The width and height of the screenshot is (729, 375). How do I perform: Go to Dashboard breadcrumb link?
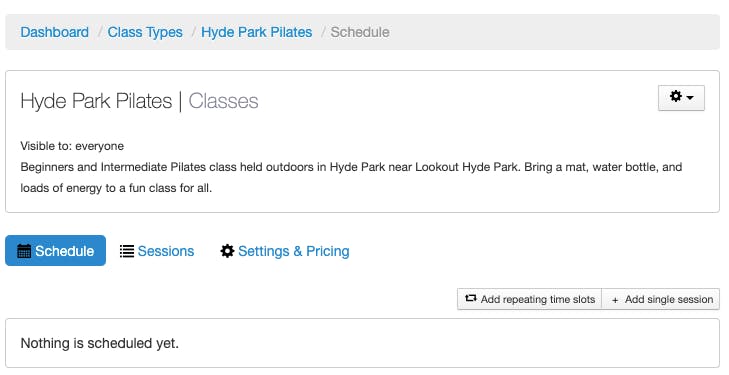[54, 32]
